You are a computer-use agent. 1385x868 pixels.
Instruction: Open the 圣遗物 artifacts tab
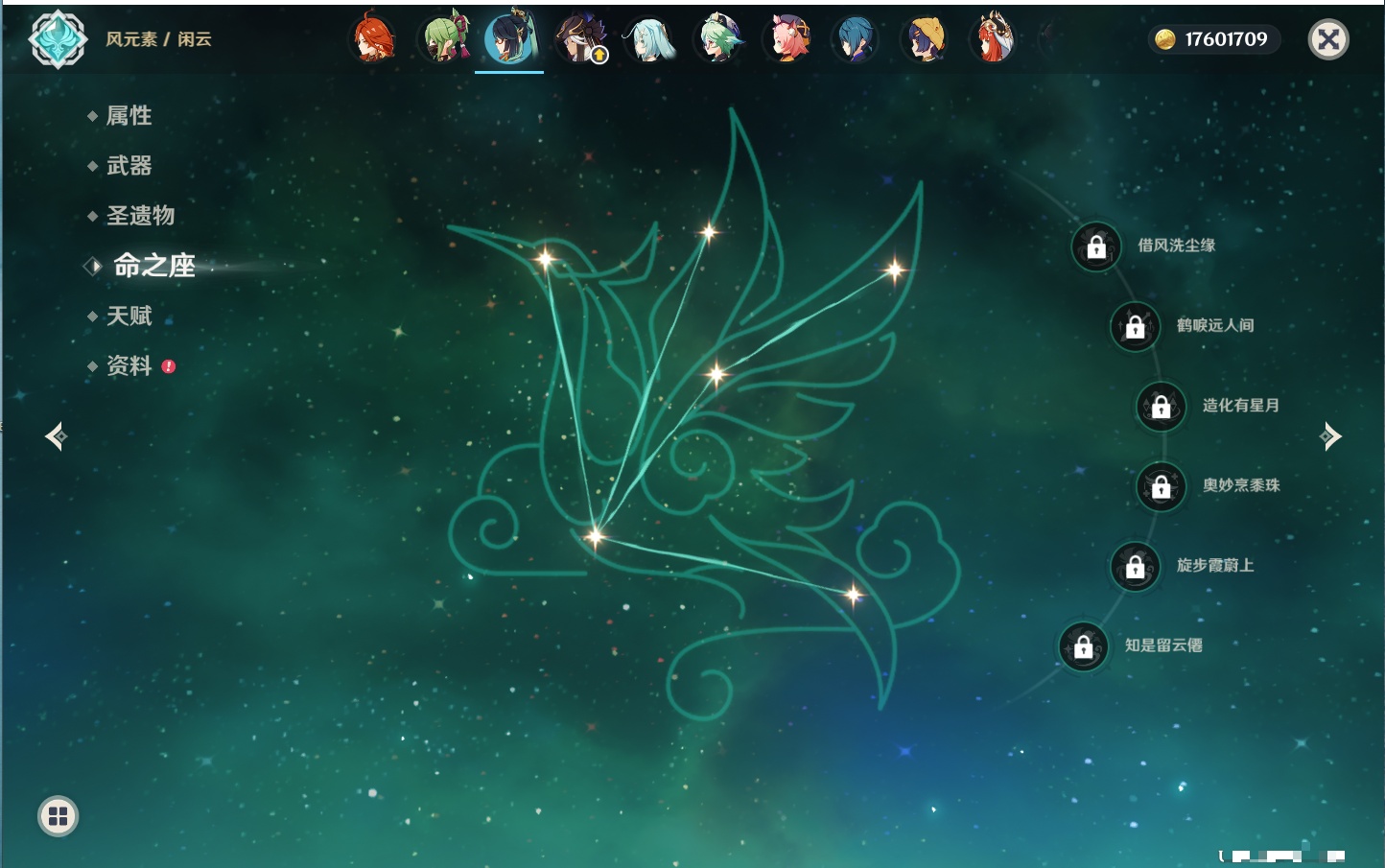coord(140,216)
